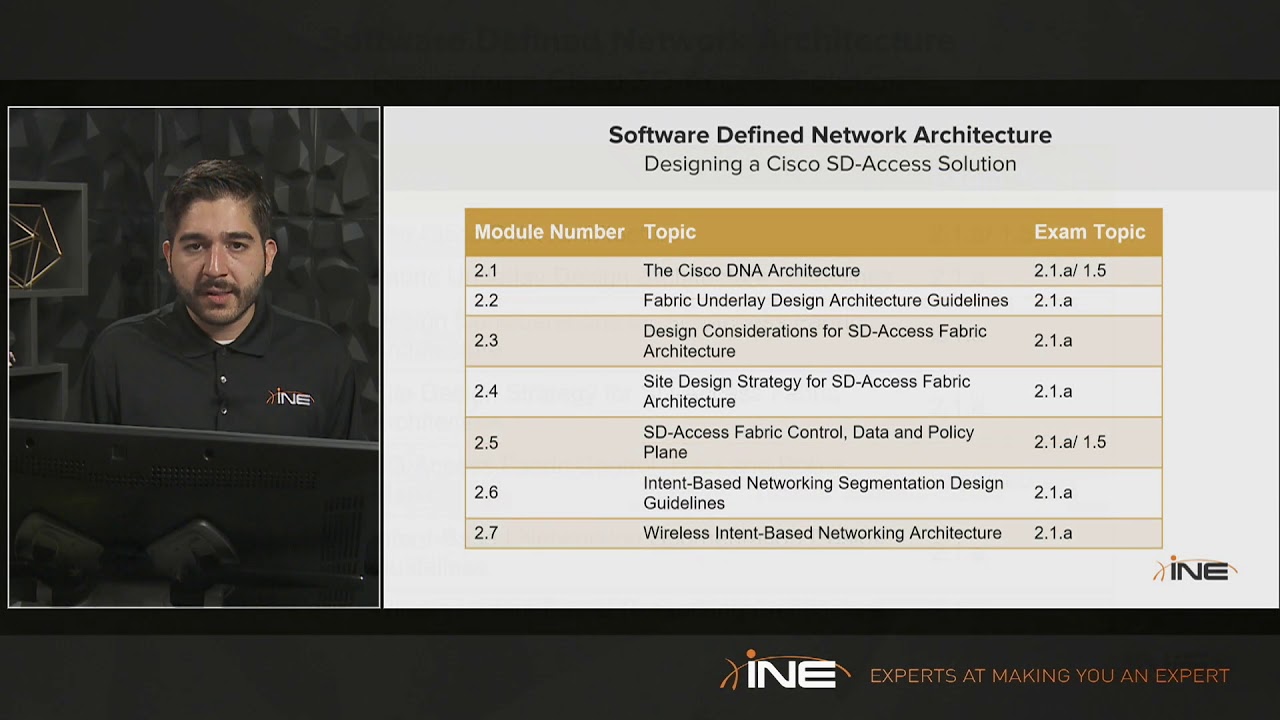This screenshot has height=720, width=1280.
Task: Click topic 'Fabric Underlay Design Architecture Guidelines'
Action: [826, 301]
